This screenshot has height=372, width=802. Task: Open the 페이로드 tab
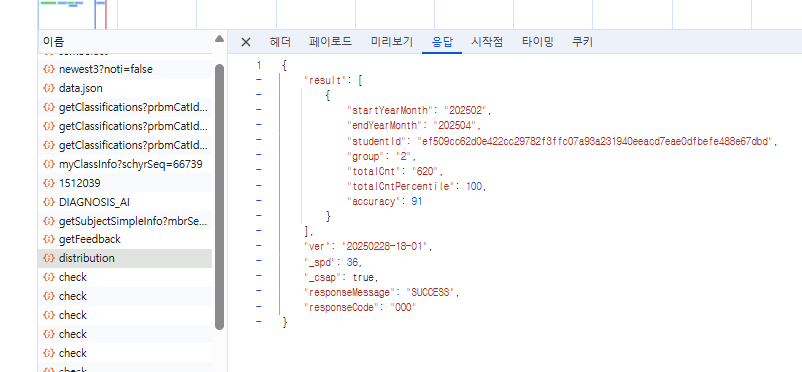click(x=330, y=42)
